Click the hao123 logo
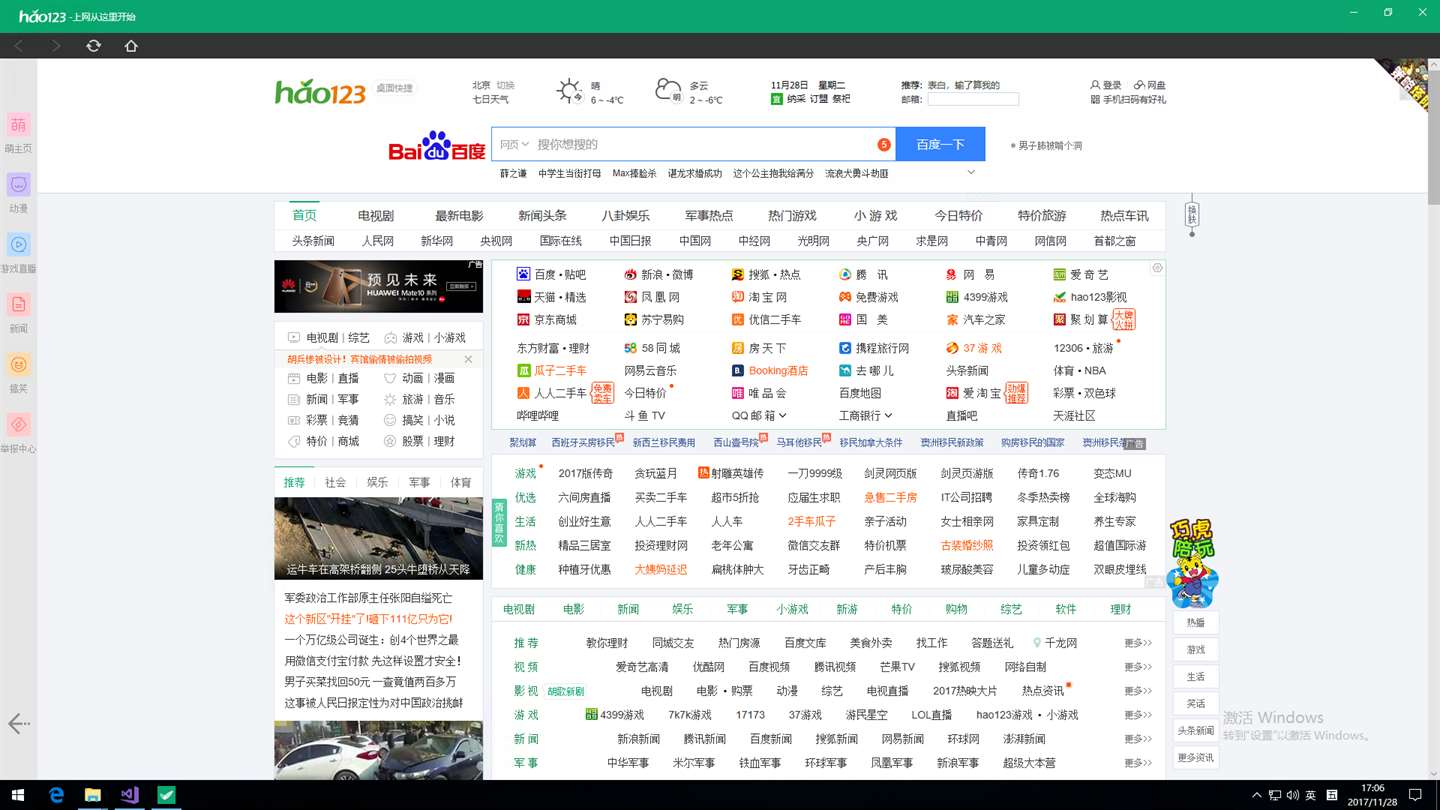The image size is (1440, 810). tap(321, 92)
